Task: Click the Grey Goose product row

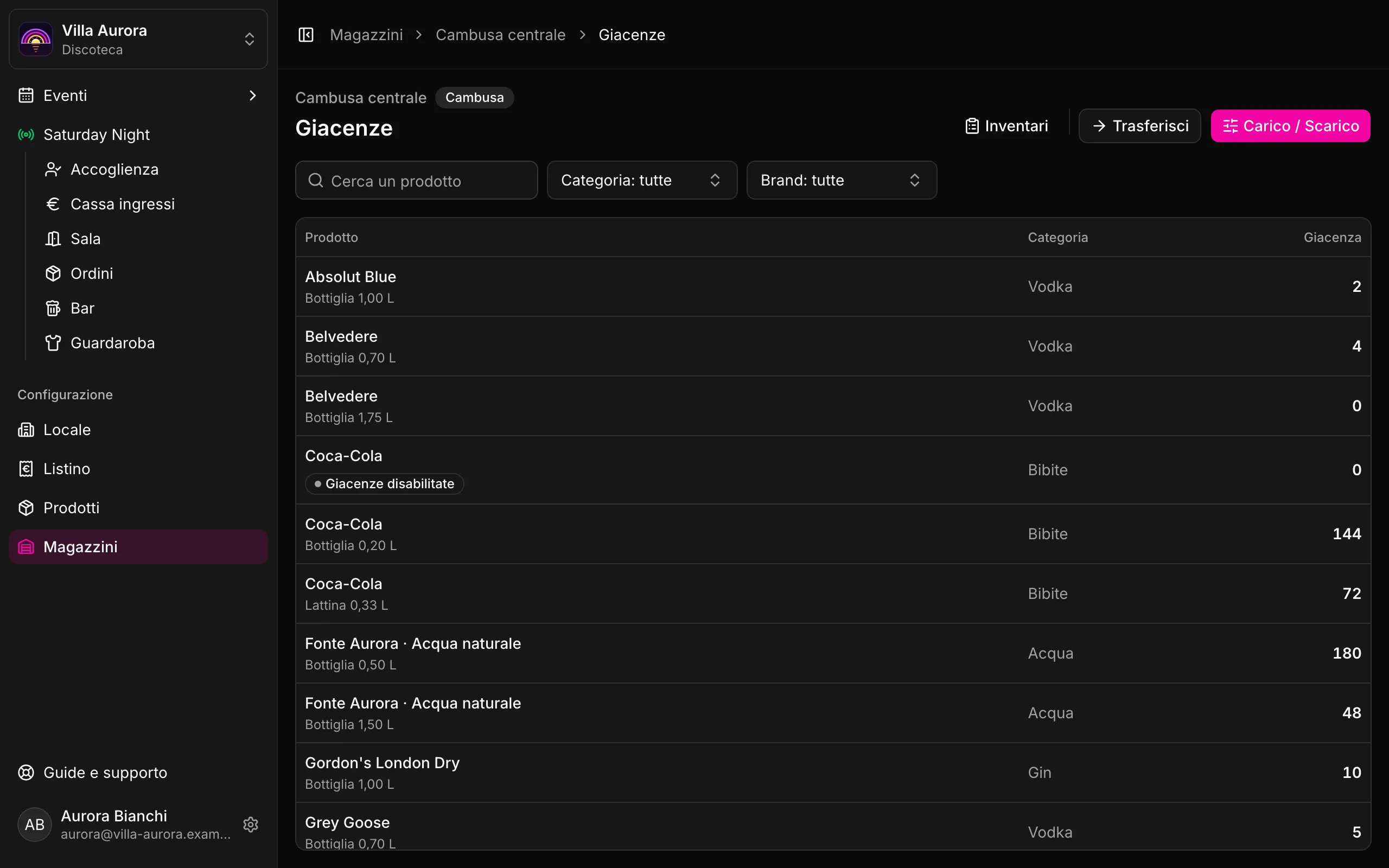Action: (833, 827)
